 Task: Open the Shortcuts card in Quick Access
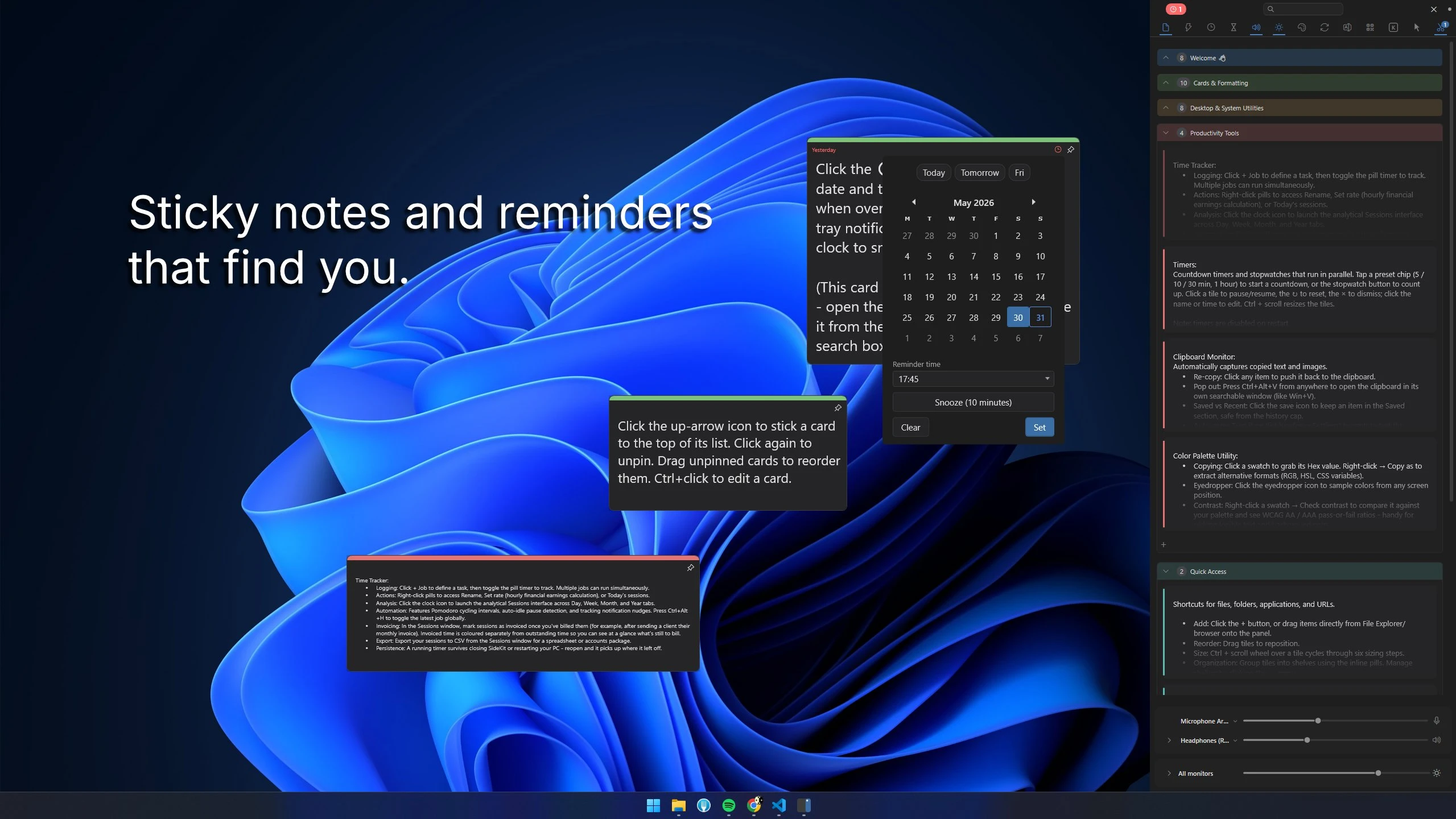point(1300,632)
